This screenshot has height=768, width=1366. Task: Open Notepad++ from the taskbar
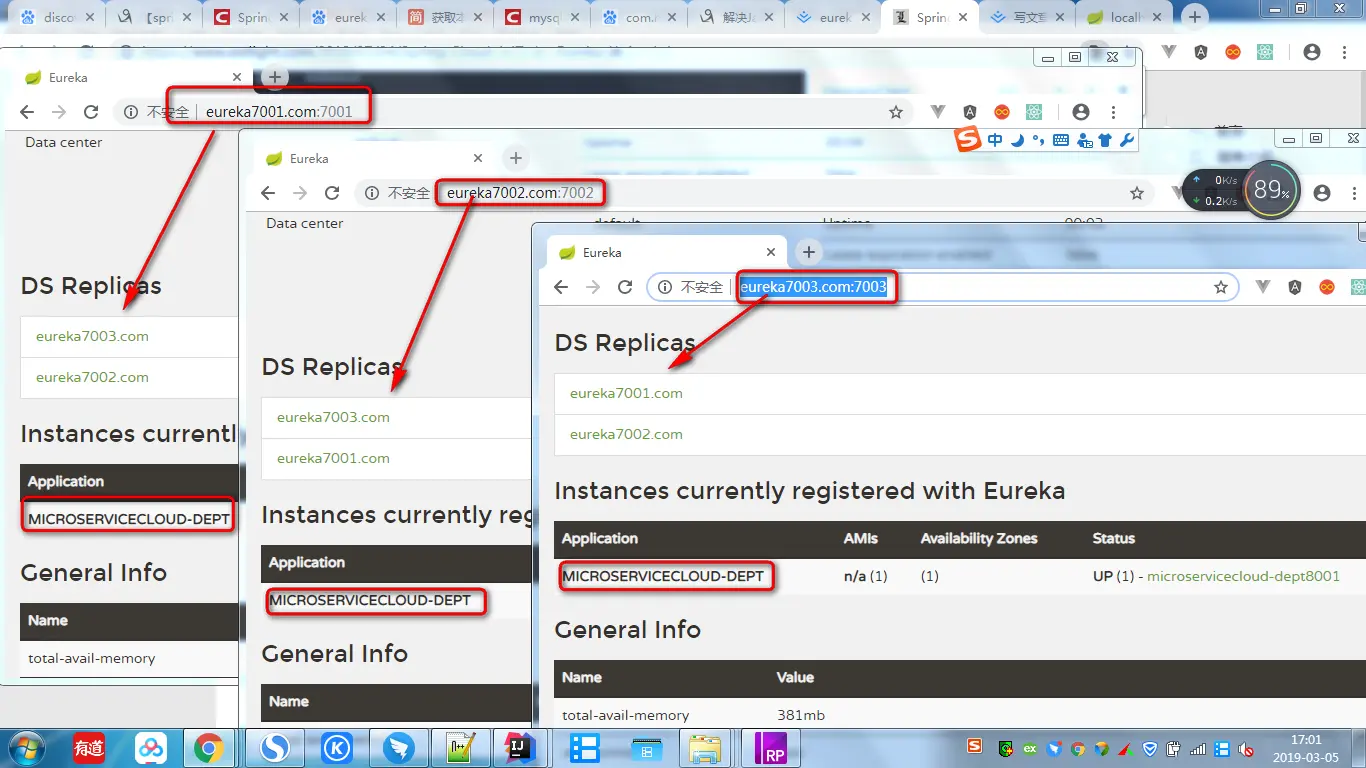(x=461, y=748)
